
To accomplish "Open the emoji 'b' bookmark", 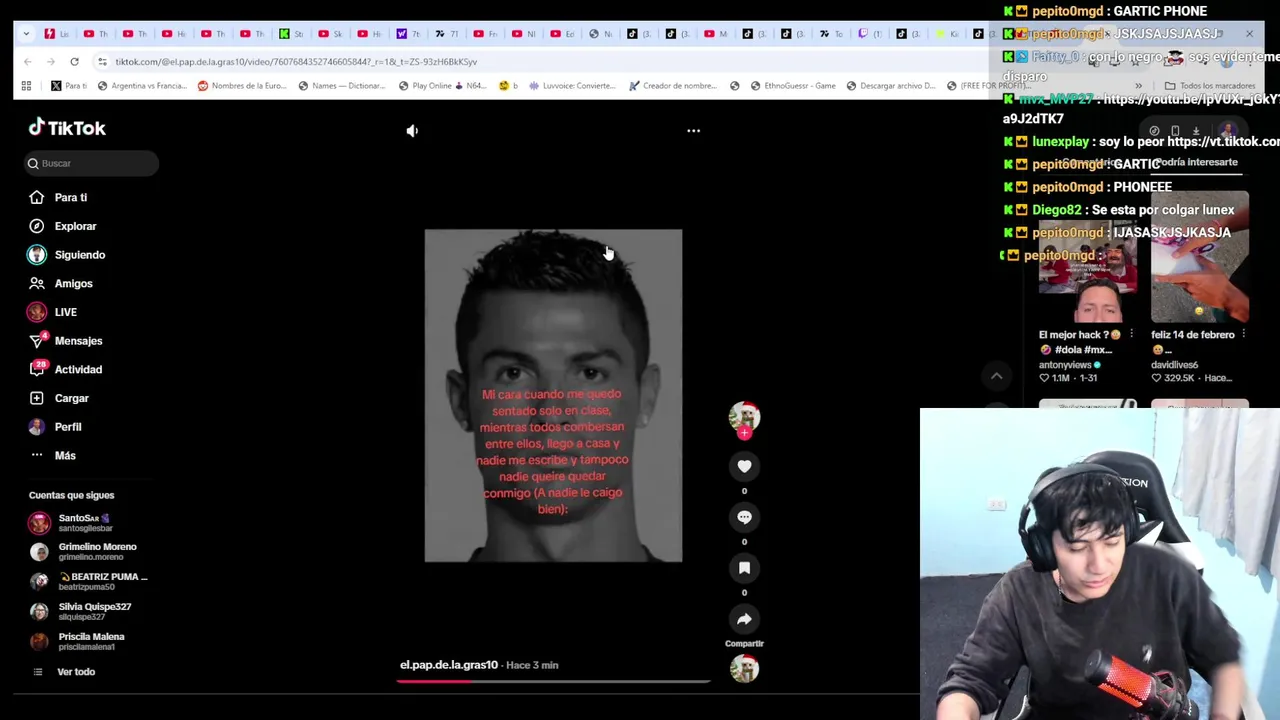I will click(x=508, y=86).
